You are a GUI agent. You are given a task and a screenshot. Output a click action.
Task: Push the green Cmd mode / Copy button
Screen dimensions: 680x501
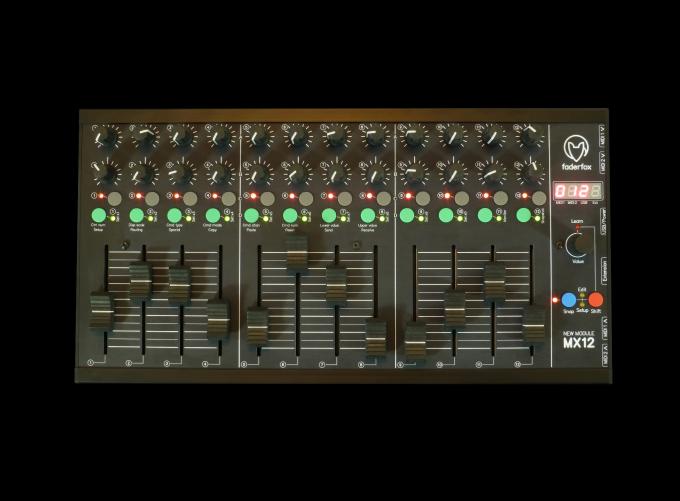click(213, 215)
